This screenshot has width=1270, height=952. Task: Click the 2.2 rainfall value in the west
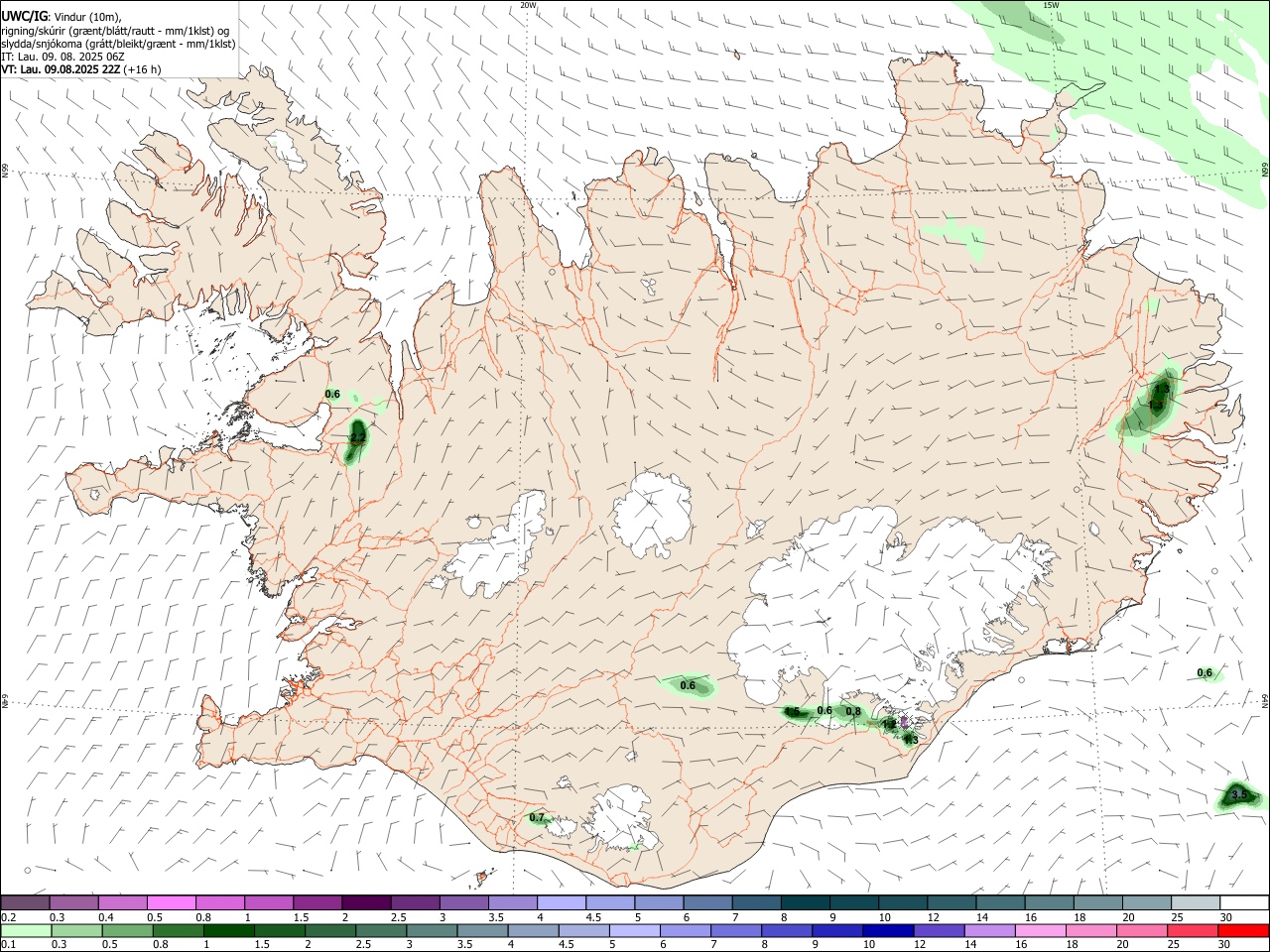(358, 436)
